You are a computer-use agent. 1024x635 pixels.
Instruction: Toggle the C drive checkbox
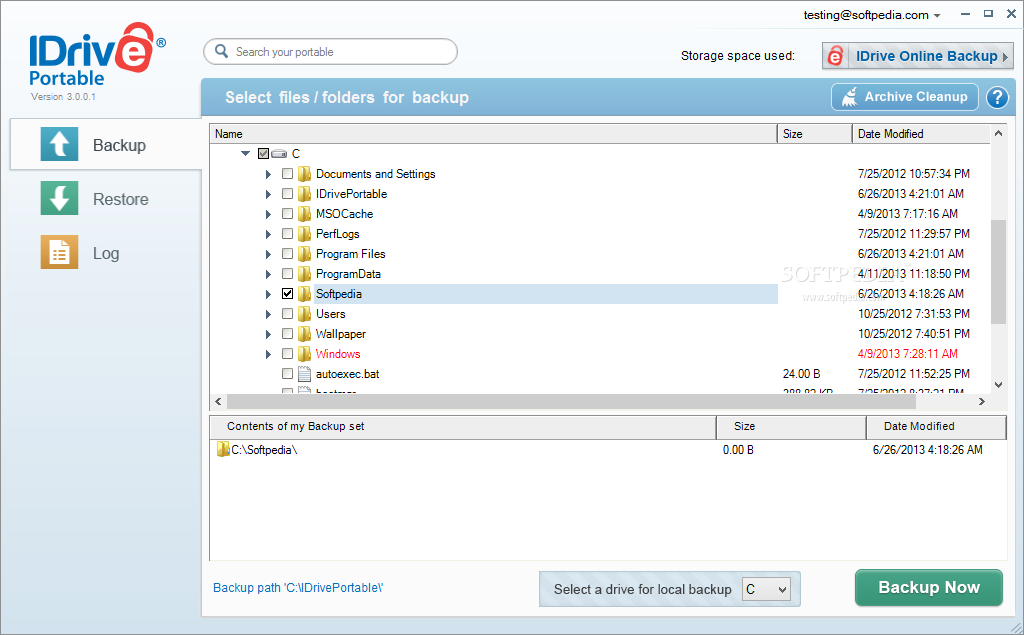coord(263,154)
